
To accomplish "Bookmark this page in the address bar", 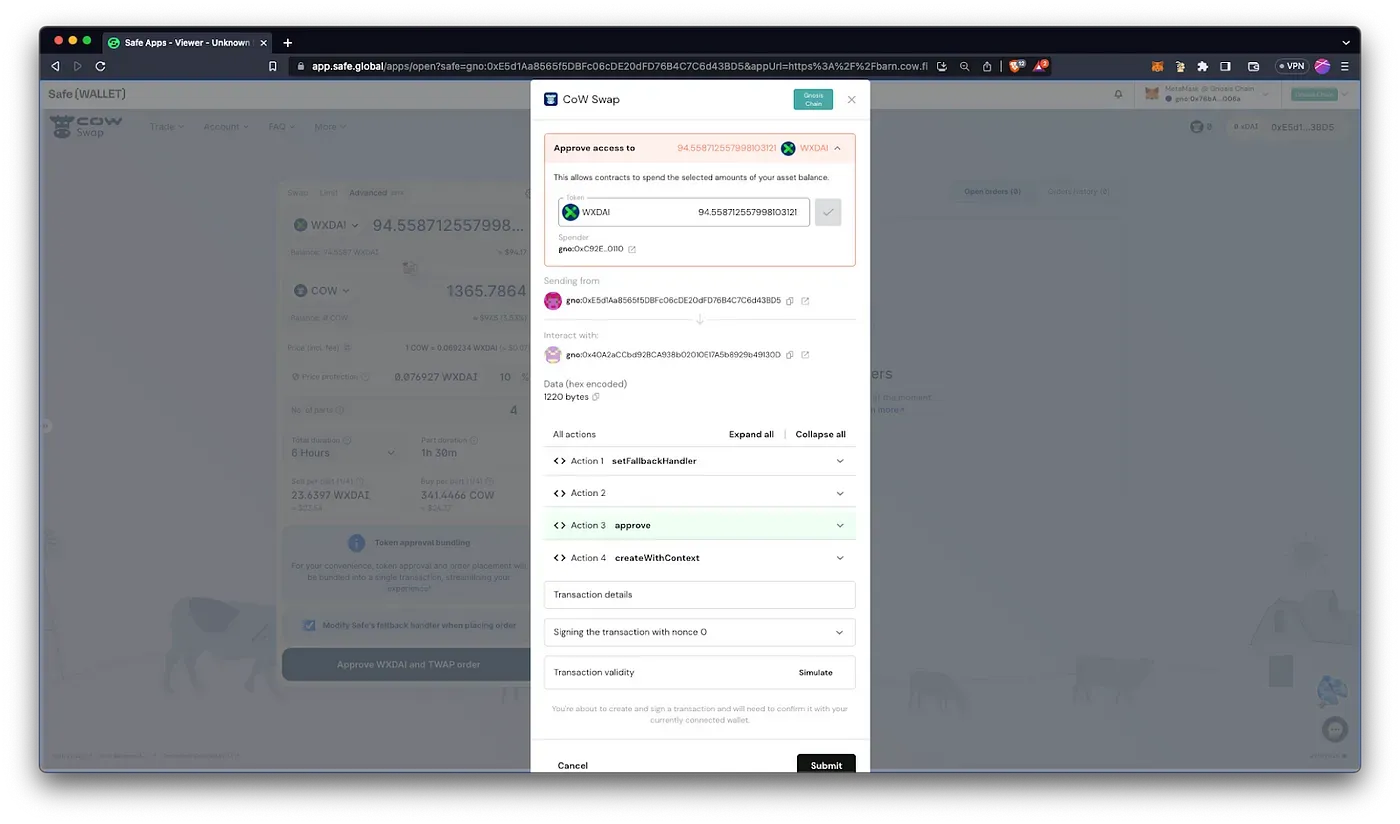I will coord(273,66).
